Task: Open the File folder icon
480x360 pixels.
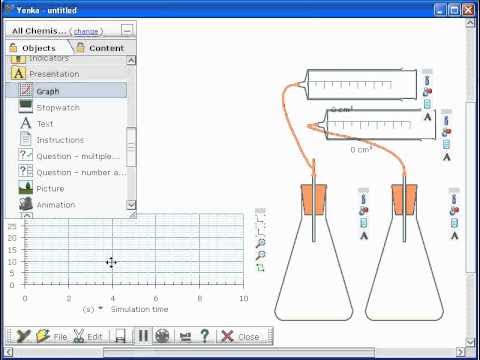Action: pyautogui.click(x=43, y=336)
